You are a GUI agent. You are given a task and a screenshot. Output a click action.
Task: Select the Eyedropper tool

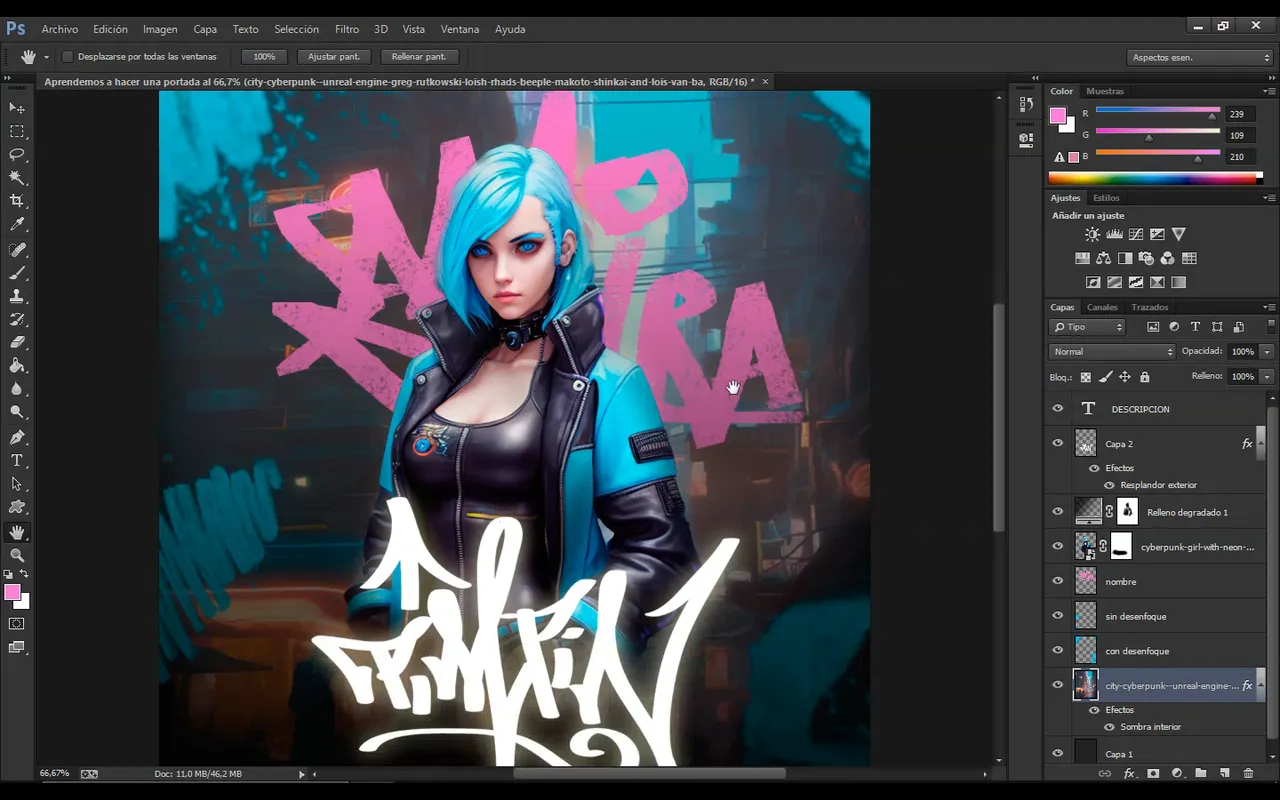(x=17, y=225)
